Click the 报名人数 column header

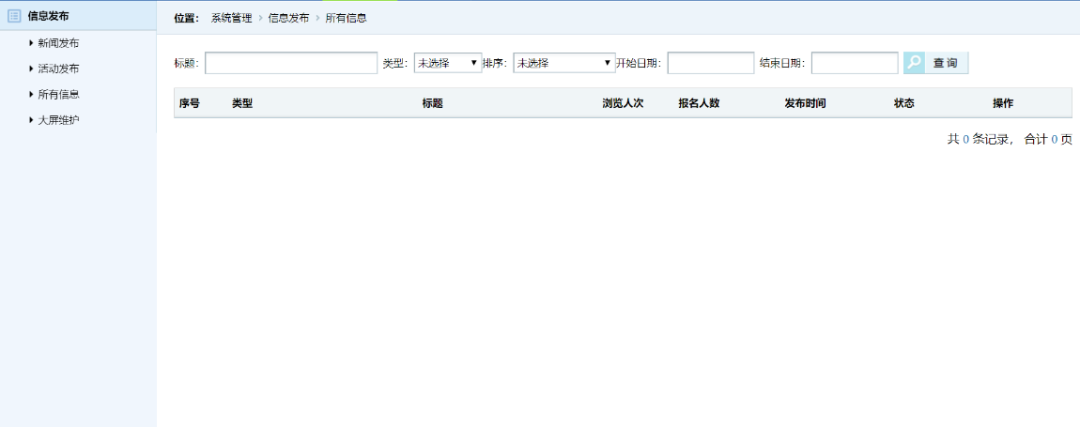(698, 103)
